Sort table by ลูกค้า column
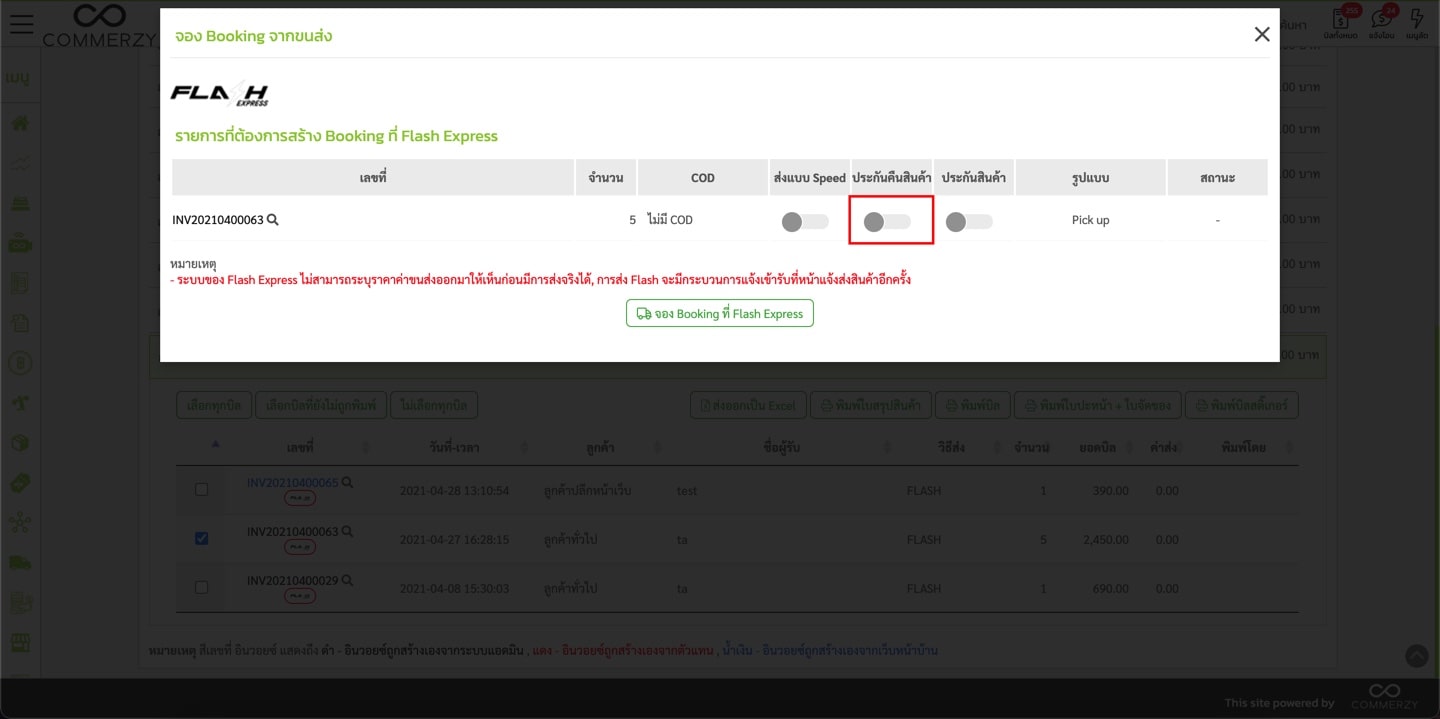Screen dimensions: 1440x719 pos(600,447)
